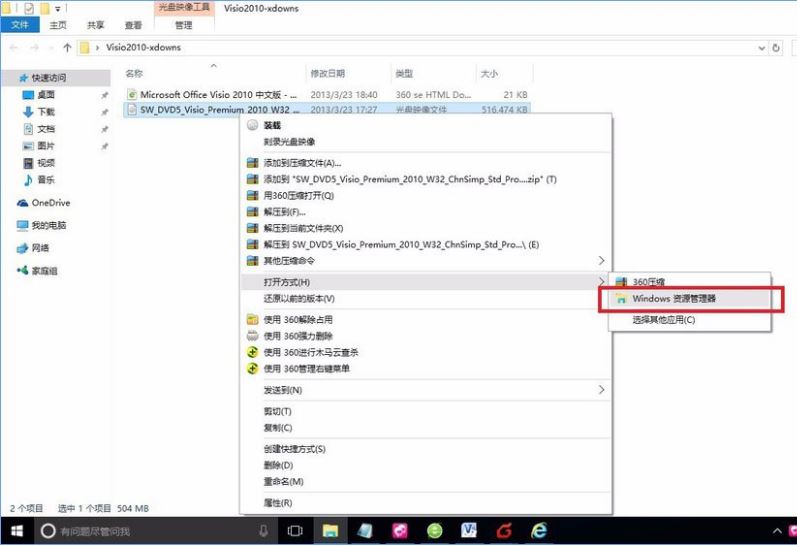
Task: Open the Windows Start button
Action: coord(16,531)
